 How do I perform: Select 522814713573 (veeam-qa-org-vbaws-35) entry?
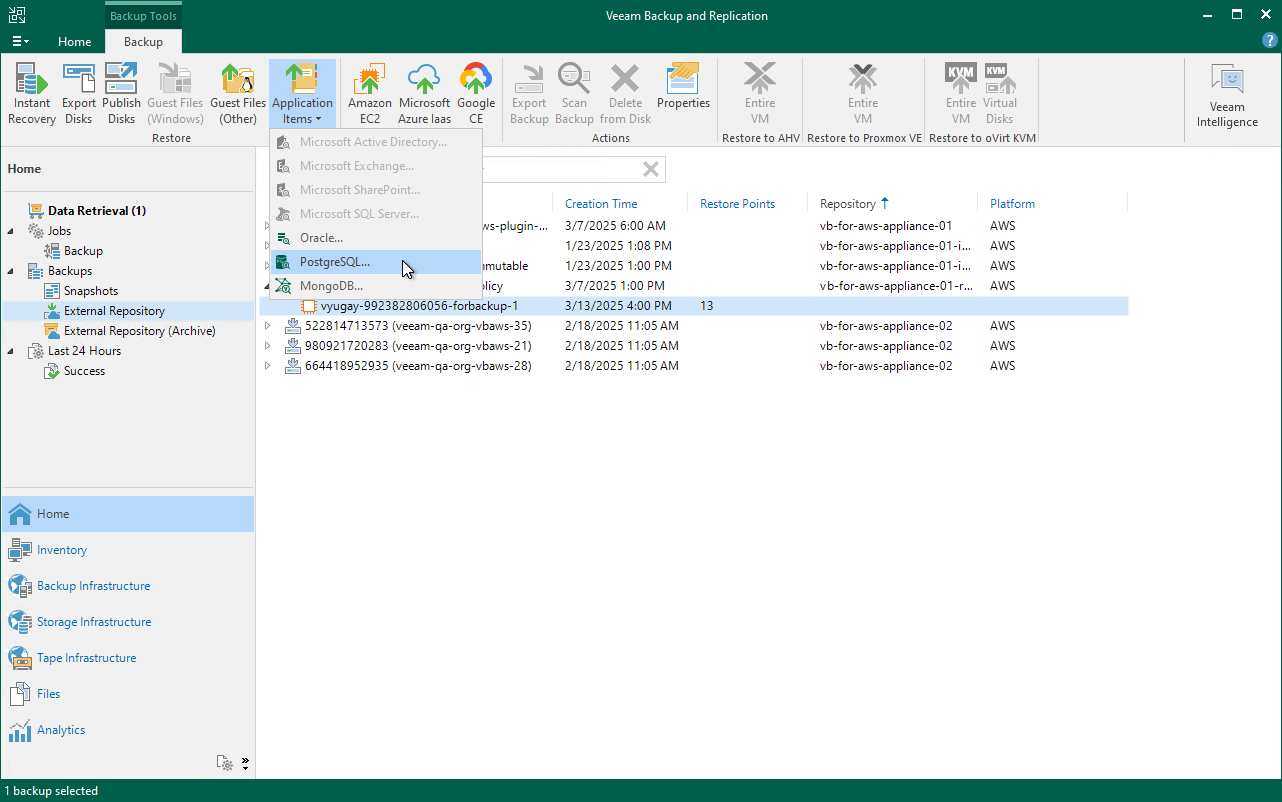pos(418,326)
